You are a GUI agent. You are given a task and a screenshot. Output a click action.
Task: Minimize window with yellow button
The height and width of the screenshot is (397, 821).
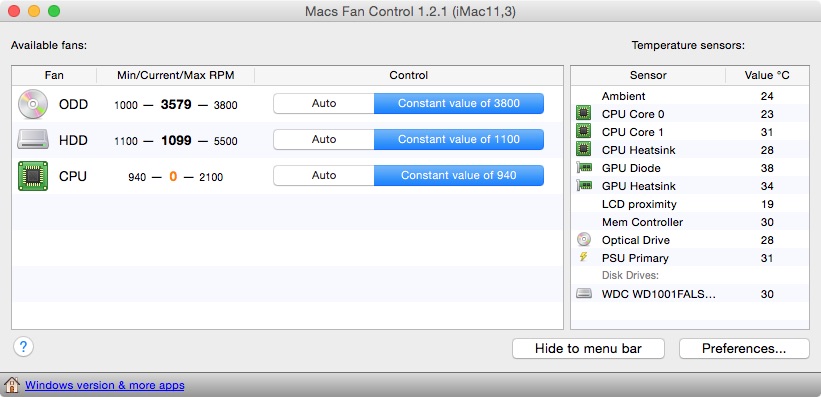pos(34,11)
